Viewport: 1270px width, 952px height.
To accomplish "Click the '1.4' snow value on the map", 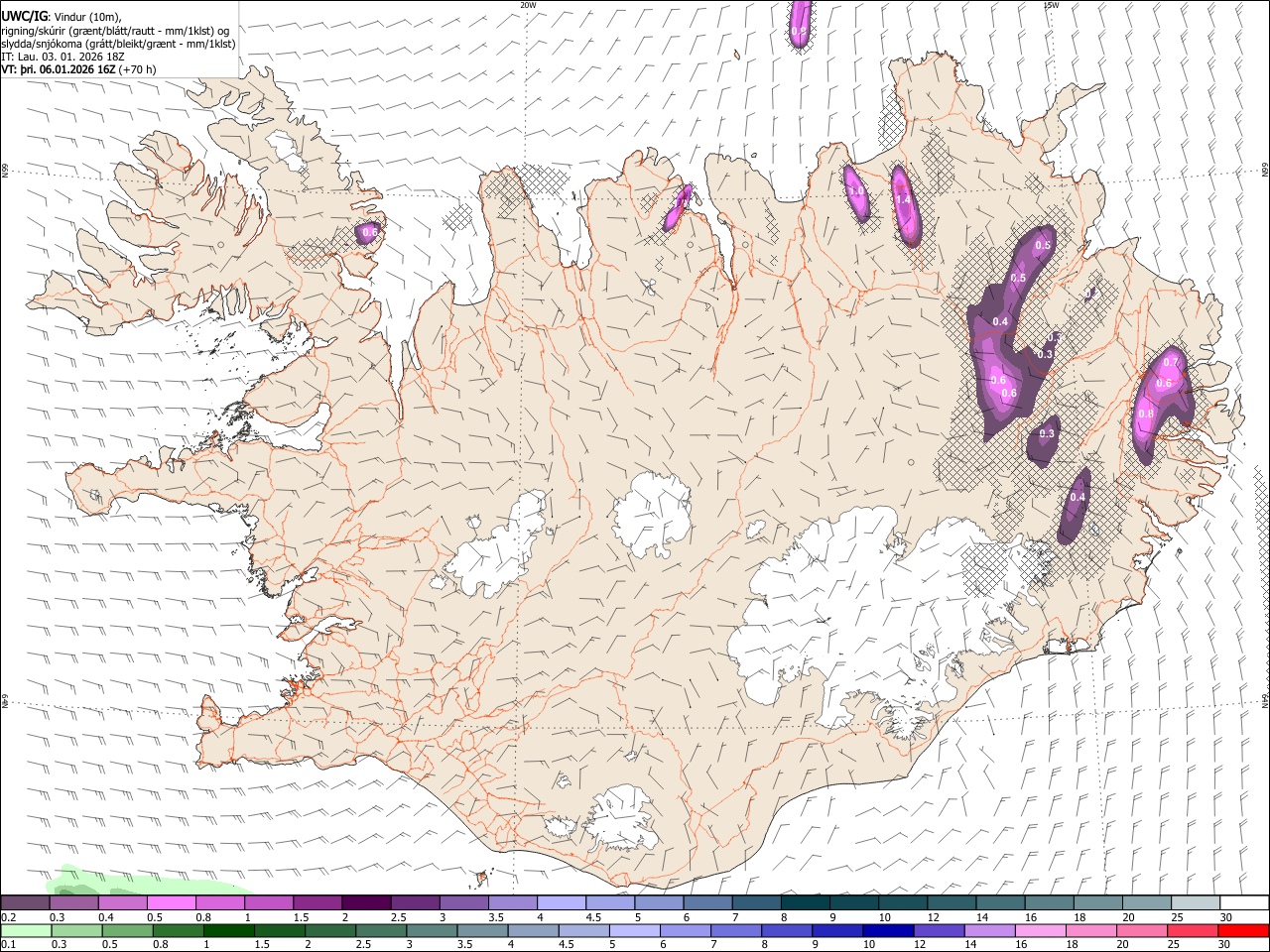I will click(903, 199).
